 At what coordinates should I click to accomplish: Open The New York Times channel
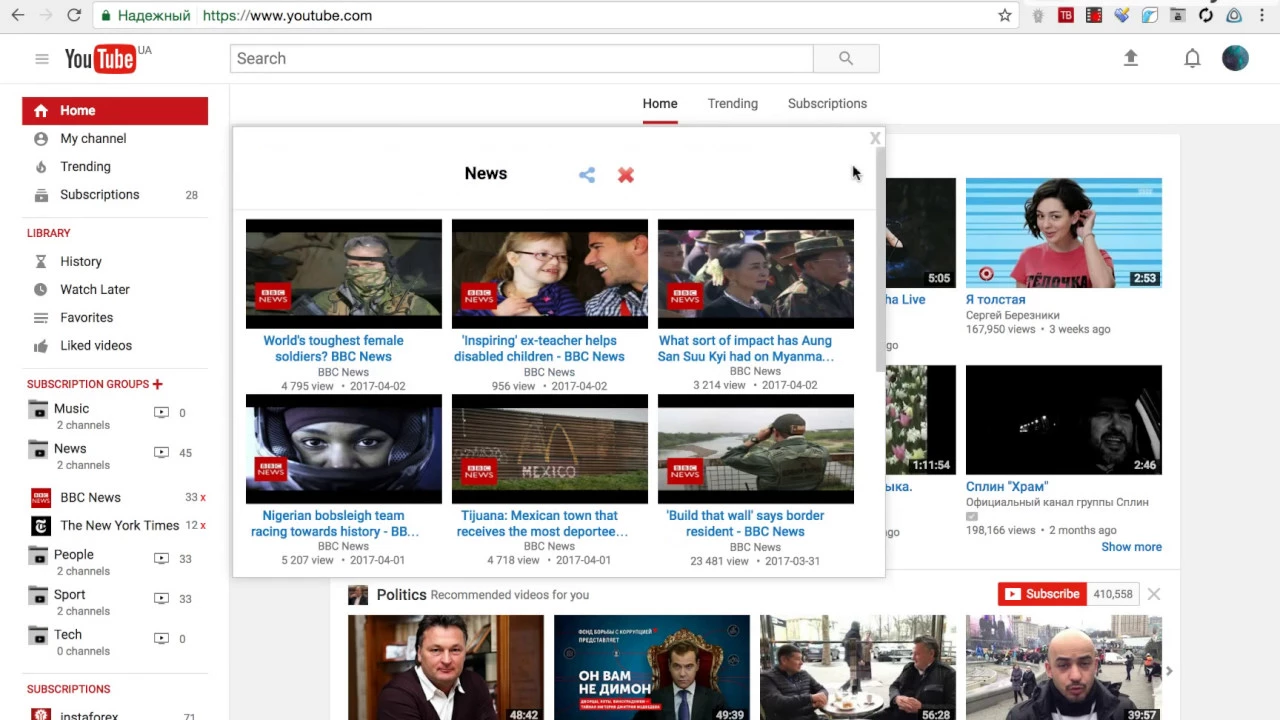[120, 525]
